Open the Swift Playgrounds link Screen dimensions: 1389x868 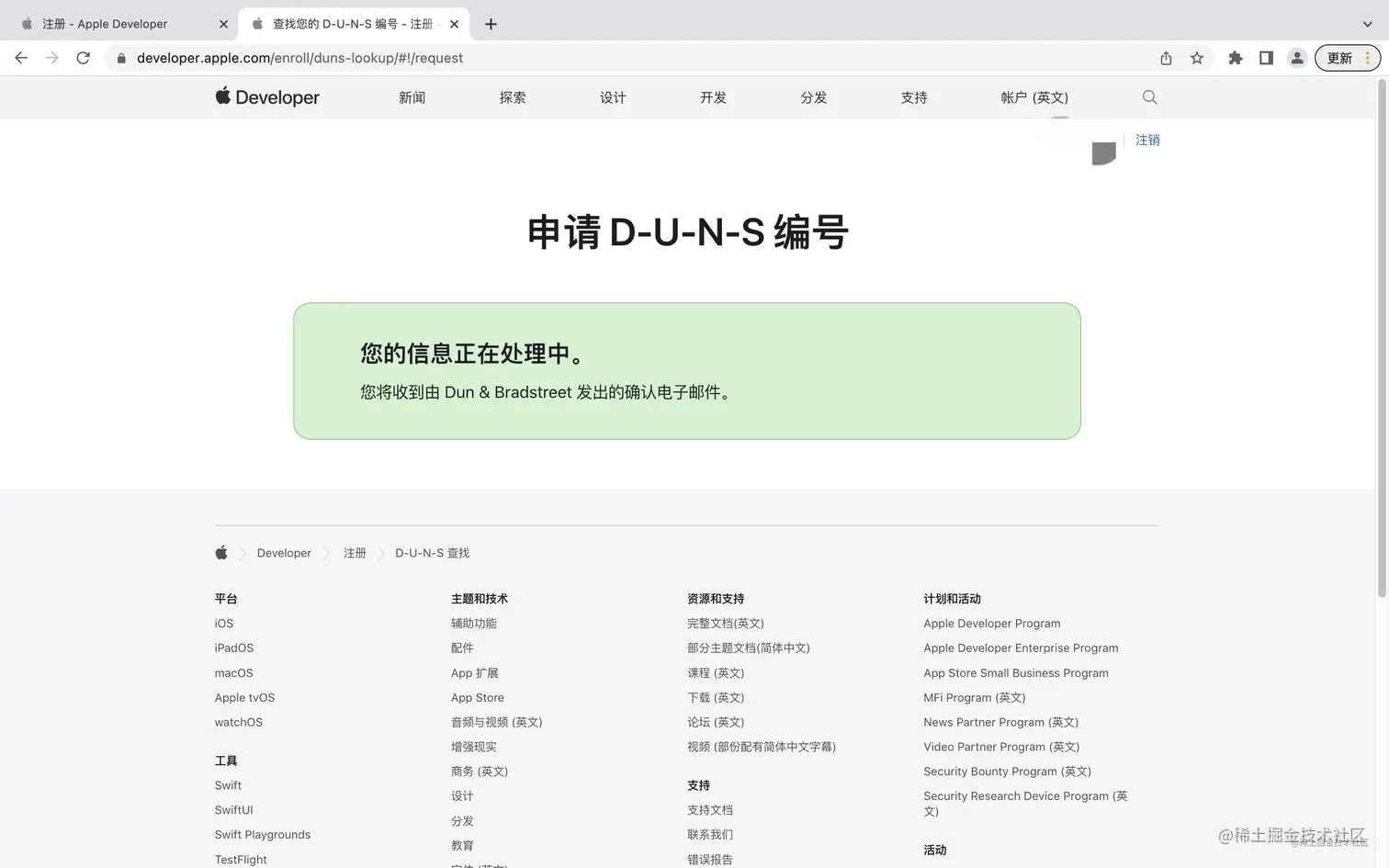click(263, 835)
